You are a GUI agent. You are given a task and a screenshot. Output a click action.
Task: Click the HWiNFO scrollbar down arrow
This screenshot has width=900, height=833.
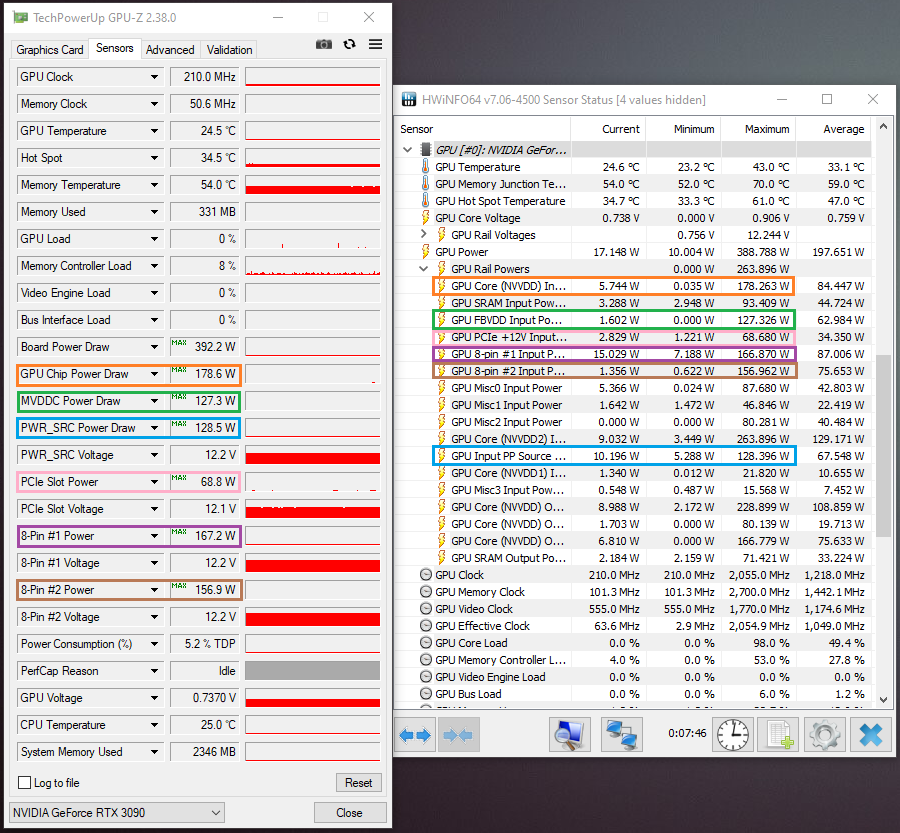pos(883,699)
